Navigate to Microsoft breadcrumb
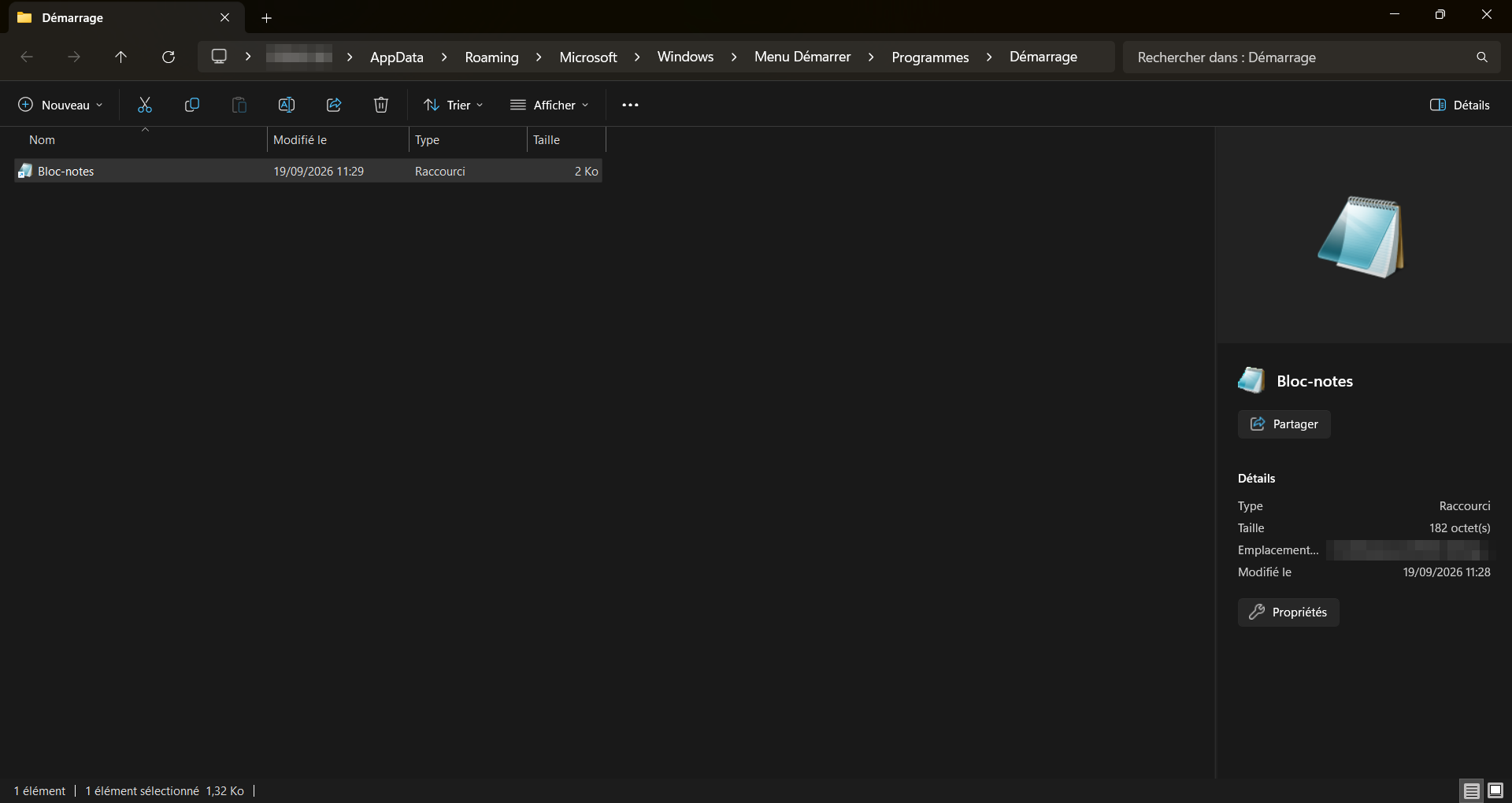1512x803 pixels. click(x=588, y=57)
